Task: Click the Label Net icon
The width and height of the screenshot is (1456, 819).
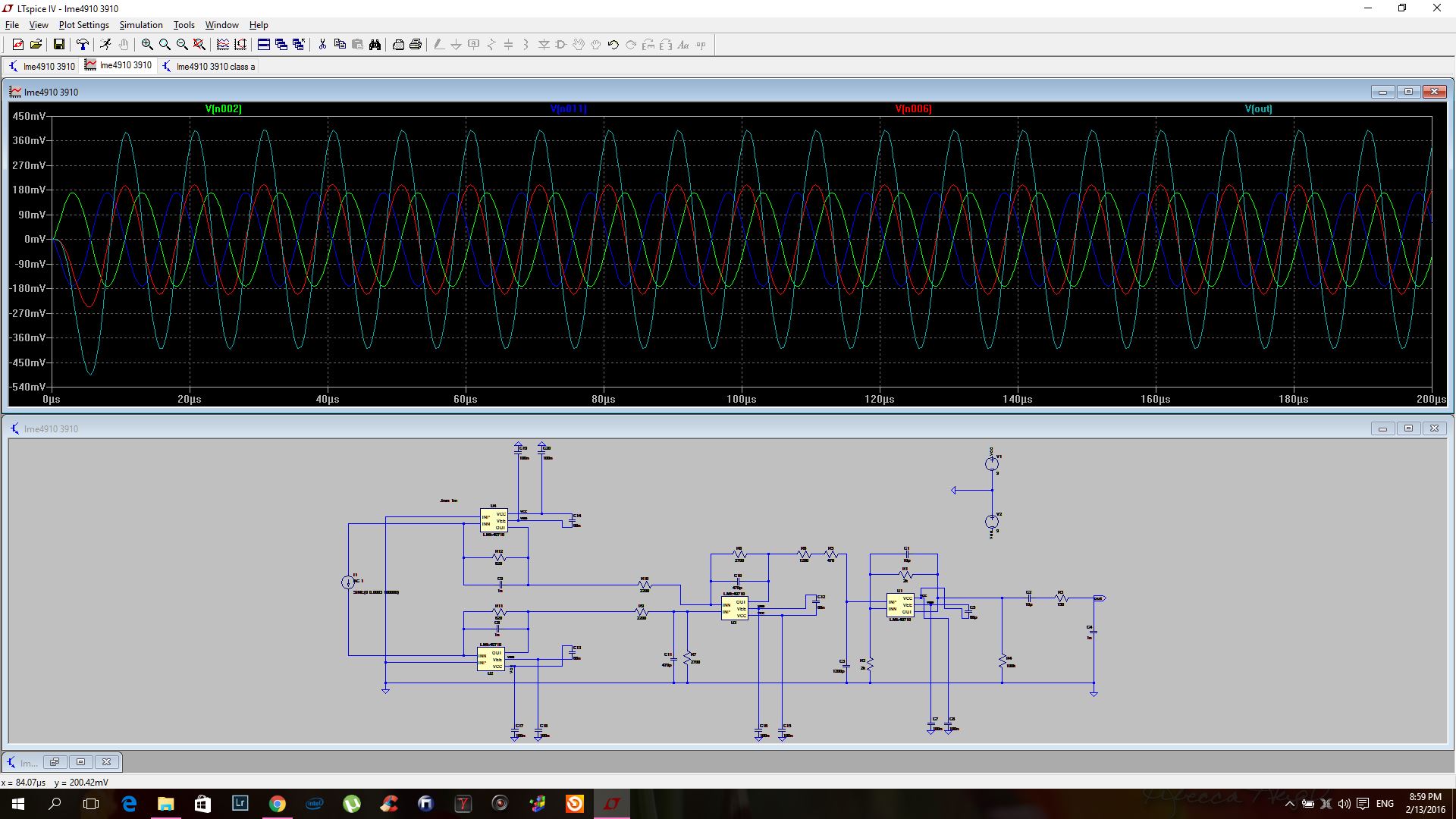Action: point(474,45)
